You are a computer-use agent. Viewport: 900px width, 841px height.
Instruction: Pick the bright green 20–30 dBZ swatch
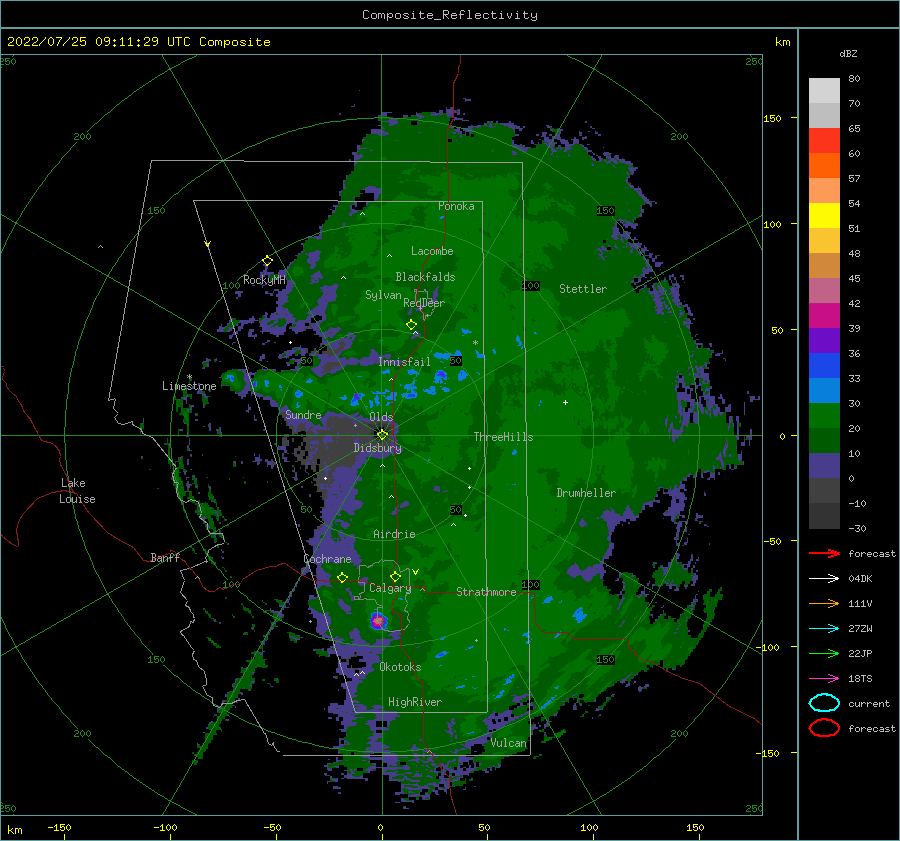(x=824, y=416)
